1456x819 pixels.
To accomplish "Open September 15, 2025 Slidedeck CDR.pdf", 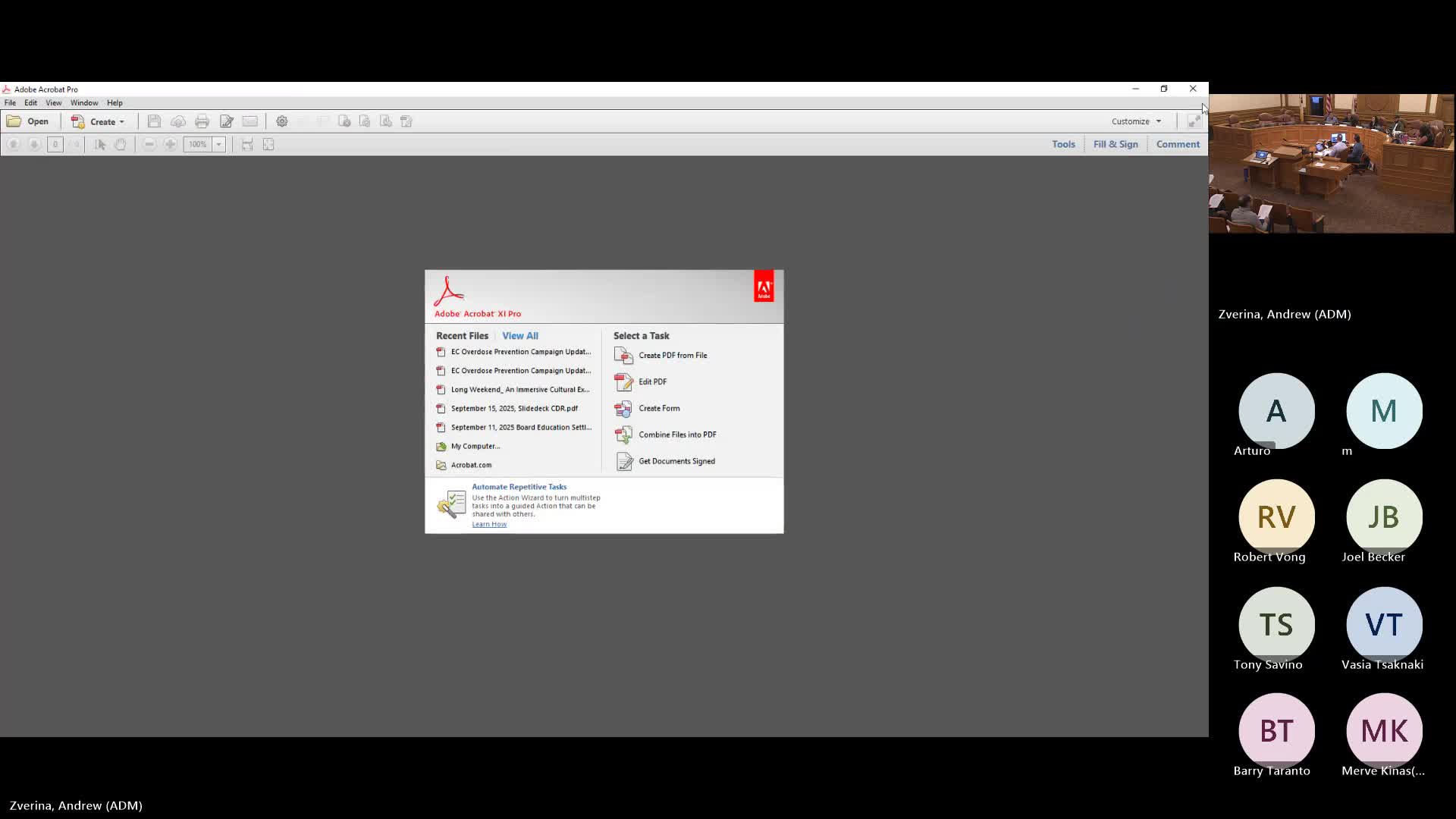I will pos(513,408).
